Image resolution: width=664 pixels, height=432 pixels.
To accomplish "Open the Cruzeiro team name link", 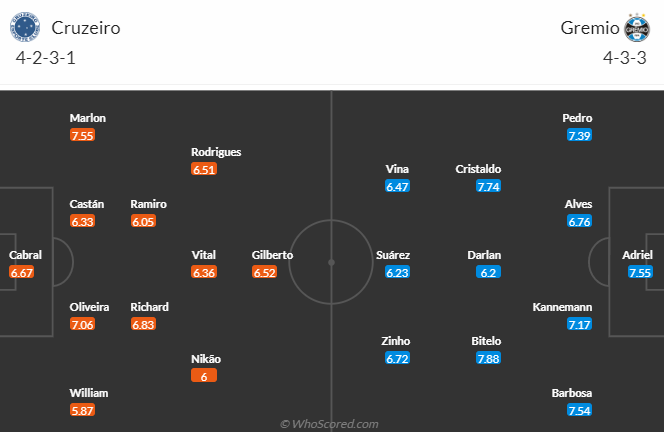I will point(86,28).
